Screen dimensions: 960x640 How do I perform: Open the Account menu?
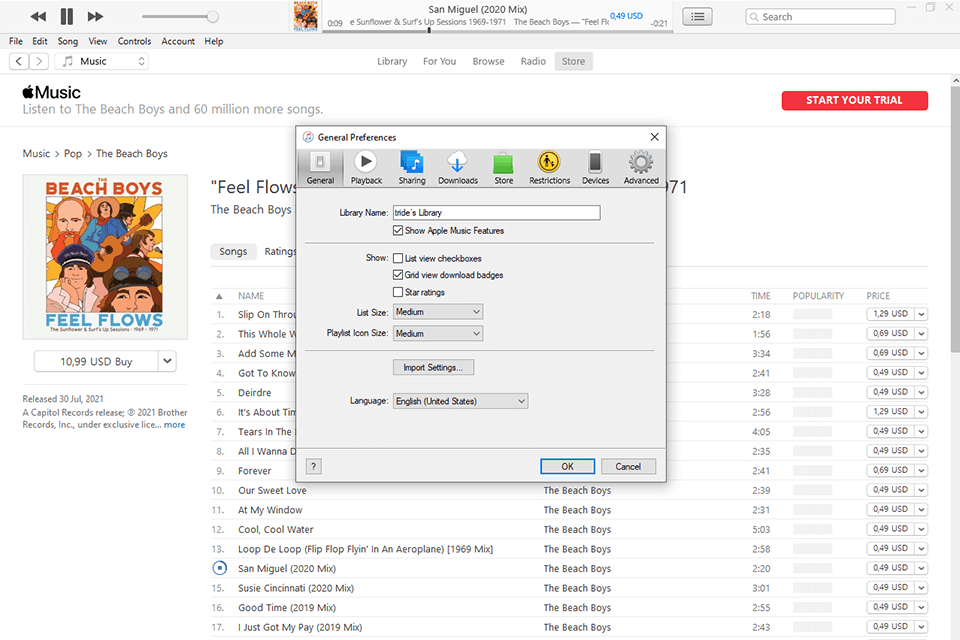tap(178, 41)
